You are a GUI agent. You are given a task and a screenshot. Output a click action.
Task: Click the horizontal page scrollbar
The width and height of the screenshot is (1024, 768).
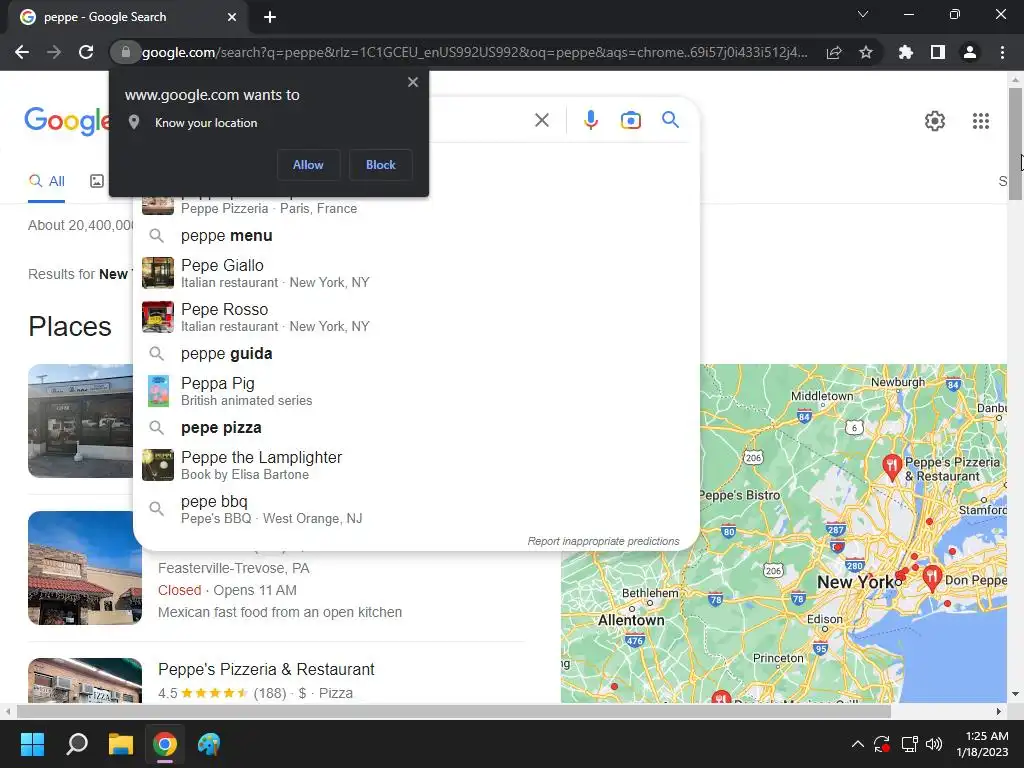pyautogui.click(x=454, y=711)
